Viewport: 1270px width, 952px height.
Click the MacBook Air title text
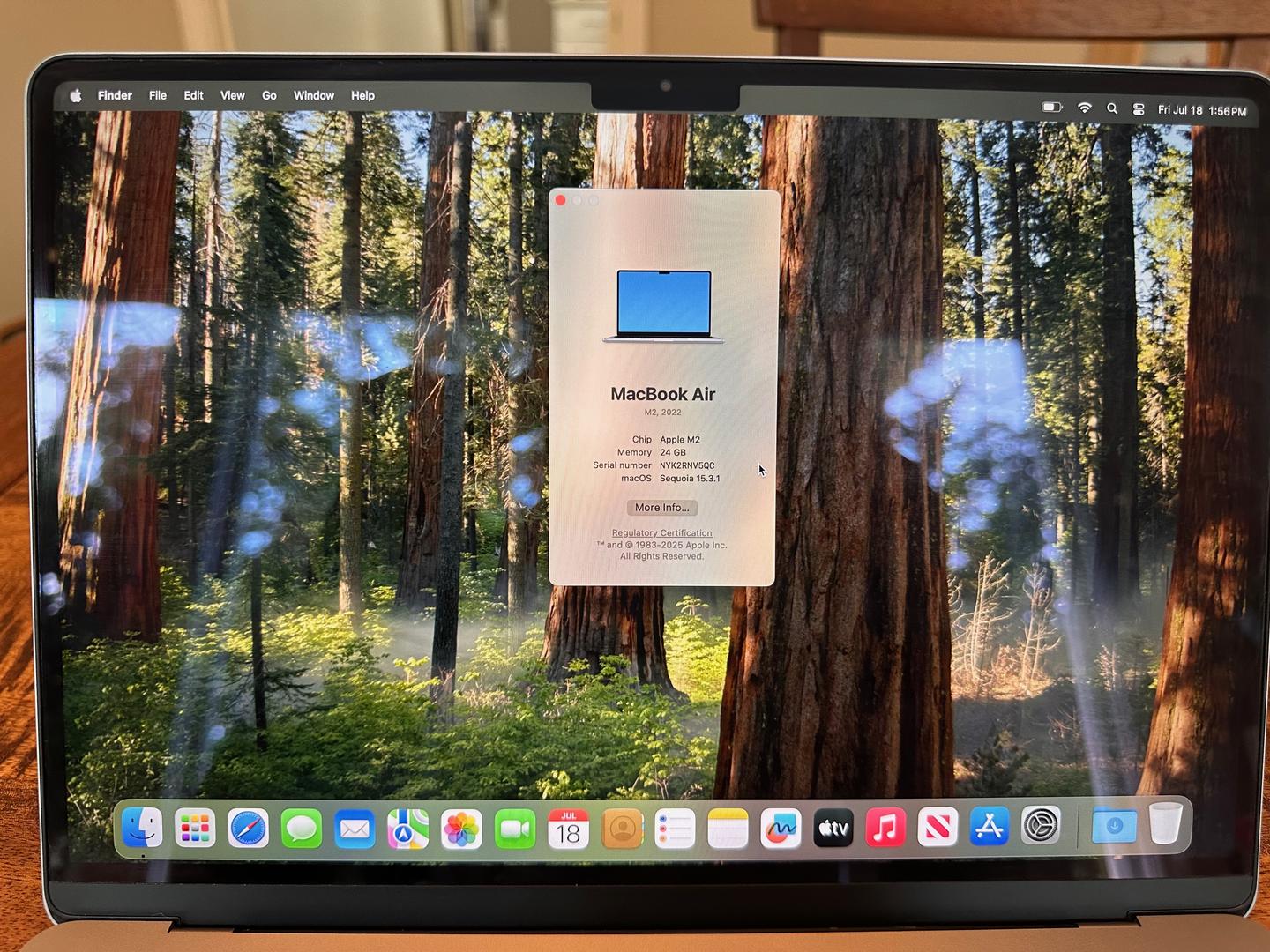coord(663,394)
